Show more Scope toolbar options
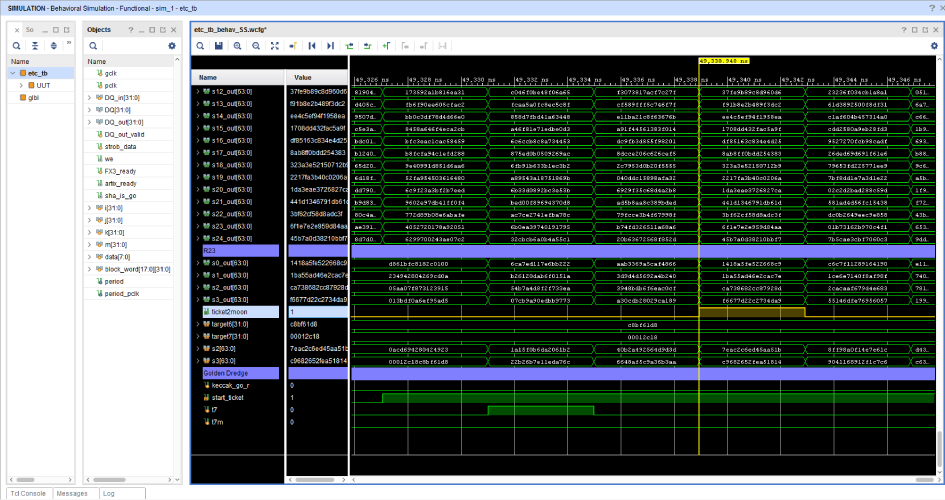Image resolution: width=945 pixels, height=500 pixels. click(69, 43)
